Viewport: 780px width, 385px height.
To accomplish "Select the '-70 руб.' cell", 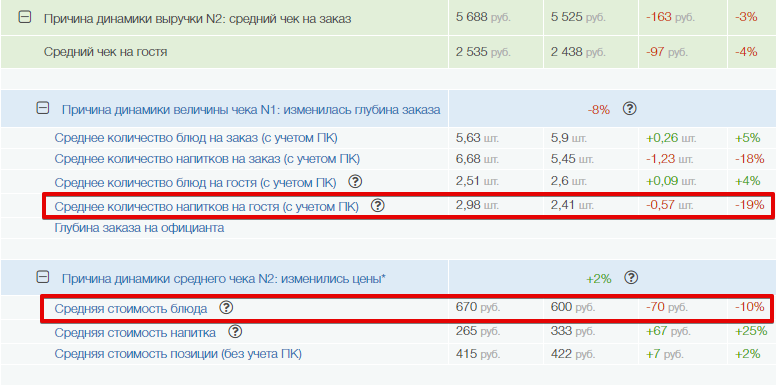I will pos(667,307).
